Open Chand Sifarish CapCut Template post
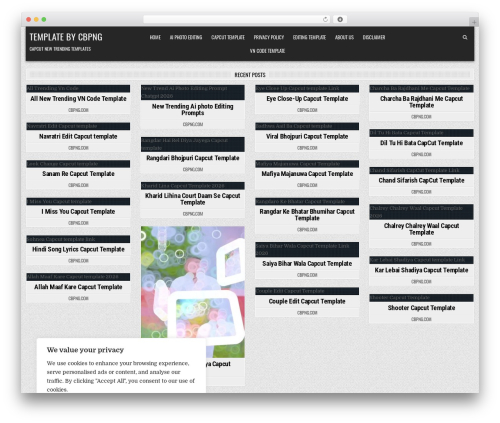The height and width of the screenshot is (423, 500). pos(421,180)
